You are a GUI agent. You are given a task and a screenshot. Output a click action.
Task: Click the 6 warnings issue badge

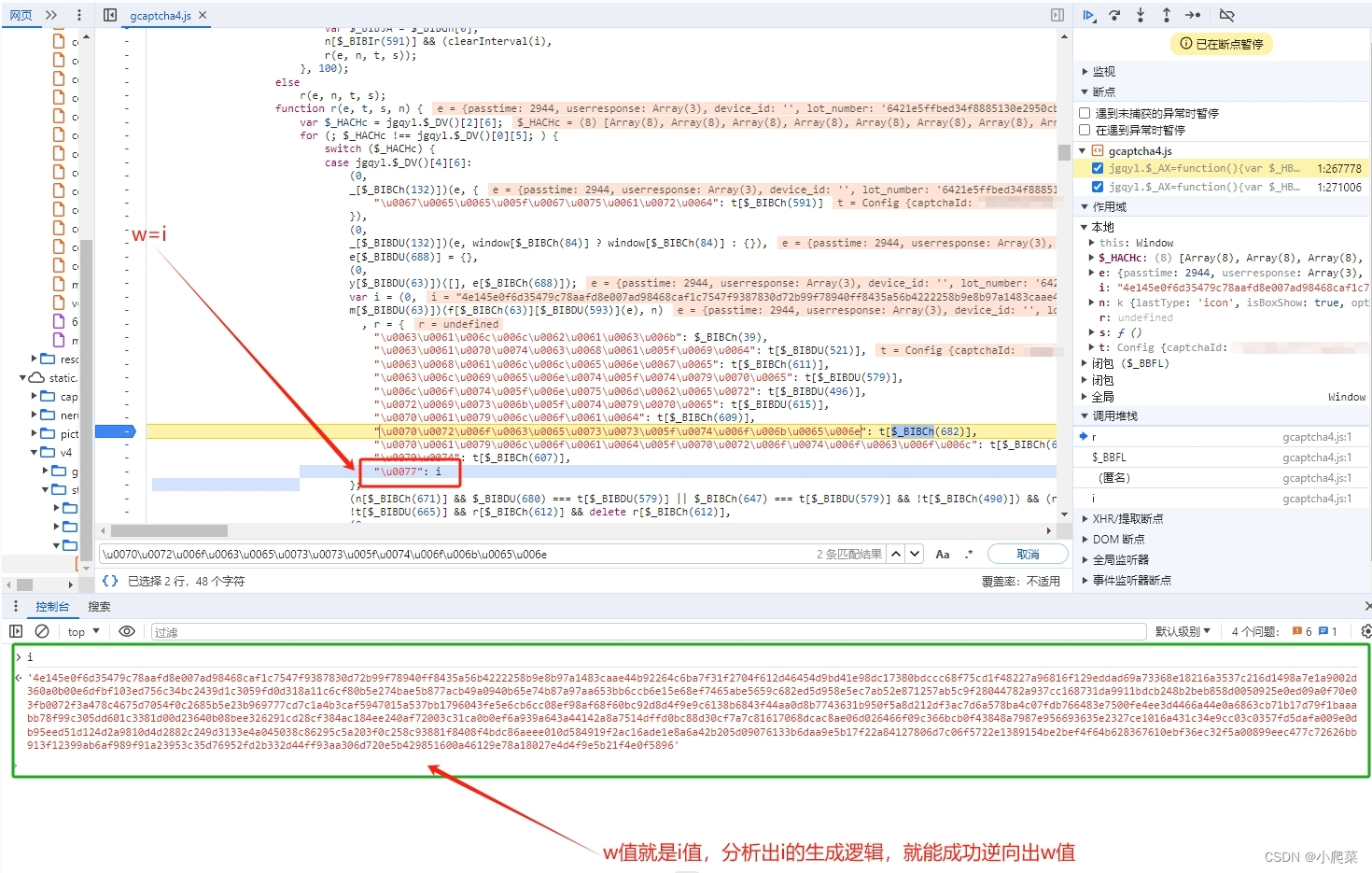coord(1302,632)
